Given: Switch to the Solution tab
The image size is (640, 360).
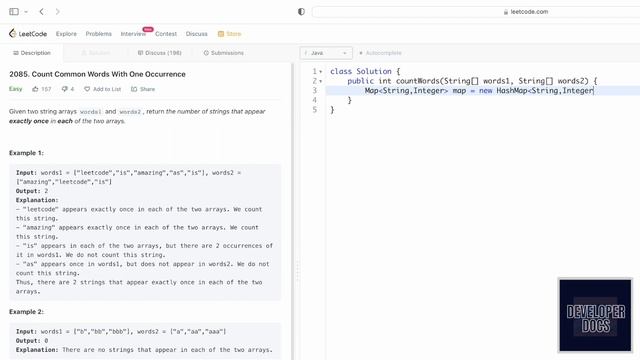Looking at the screenshot, I should (x=96, y=53).
